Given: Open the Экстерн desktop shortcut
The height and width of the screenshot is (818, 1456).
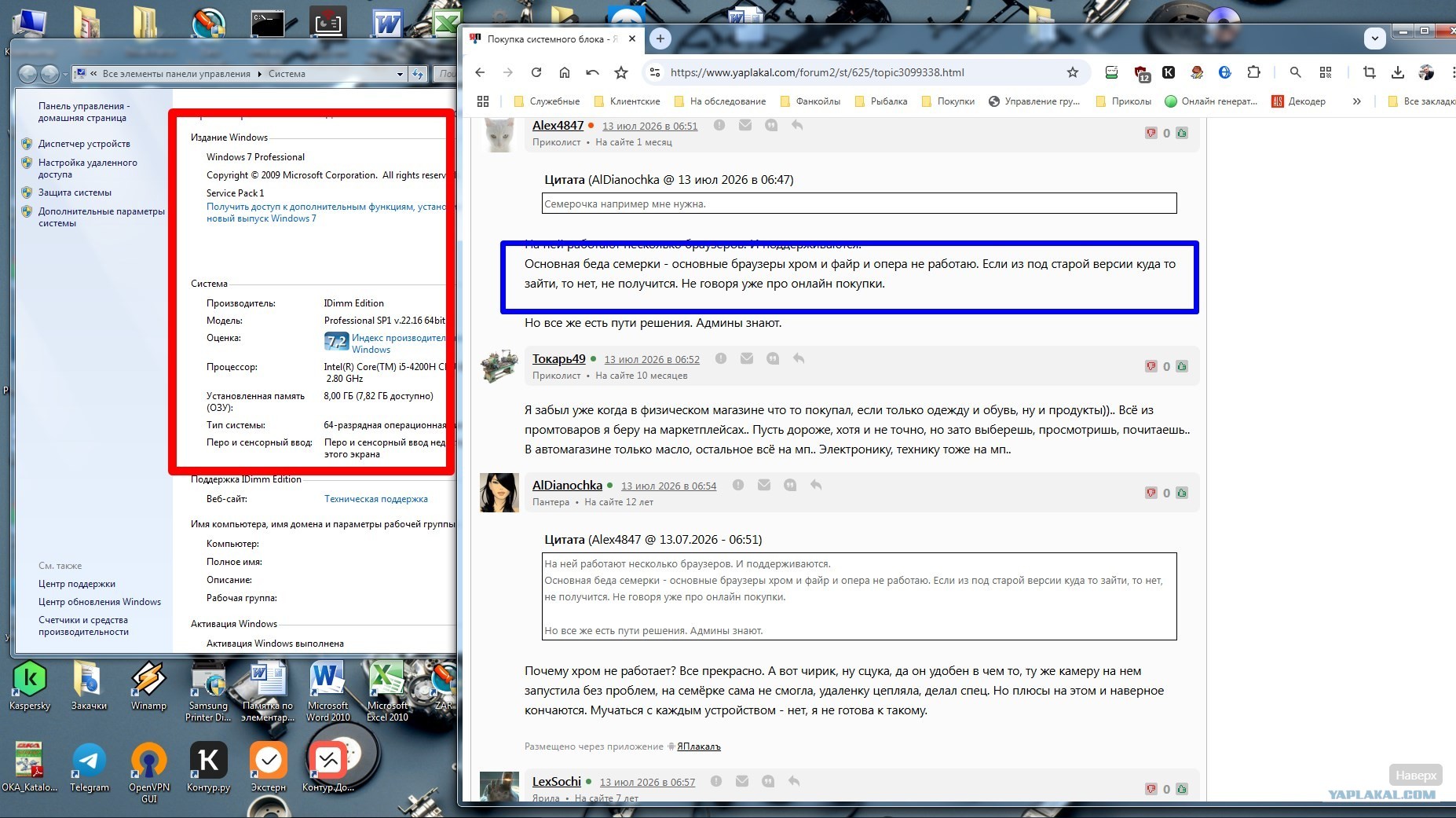Looking at the screenshot, I should coord(269,768).
